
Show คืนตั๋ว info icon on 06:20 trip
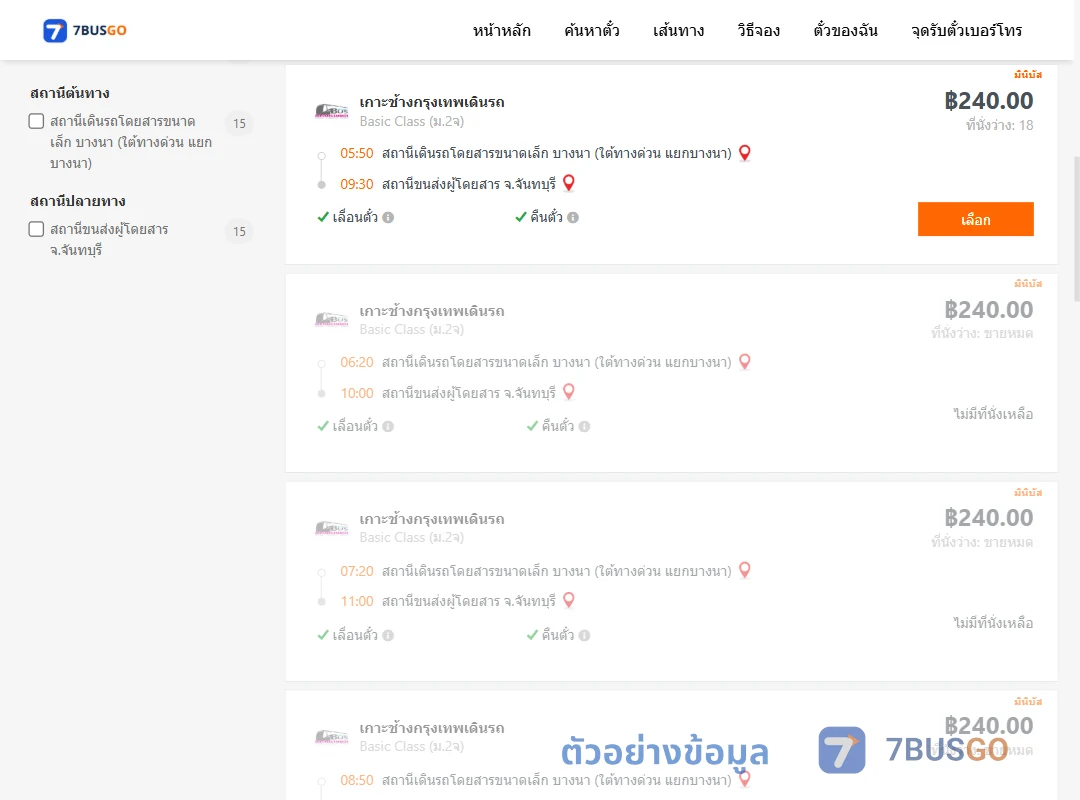pos(585,427)
